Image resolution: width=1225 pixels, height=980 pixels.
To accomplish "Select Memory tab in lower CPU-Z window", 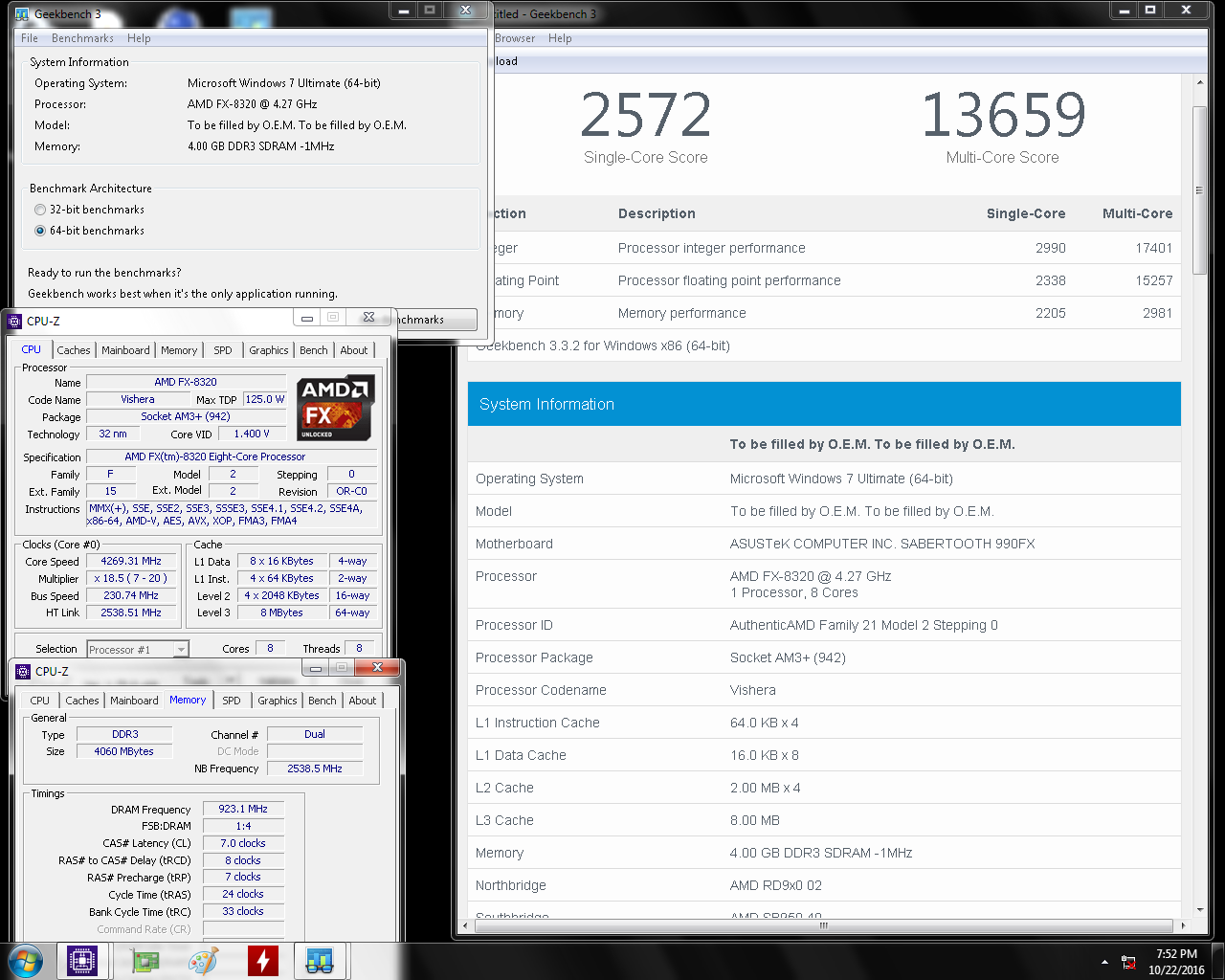I will pyautogui.click(x=188, y=700).
